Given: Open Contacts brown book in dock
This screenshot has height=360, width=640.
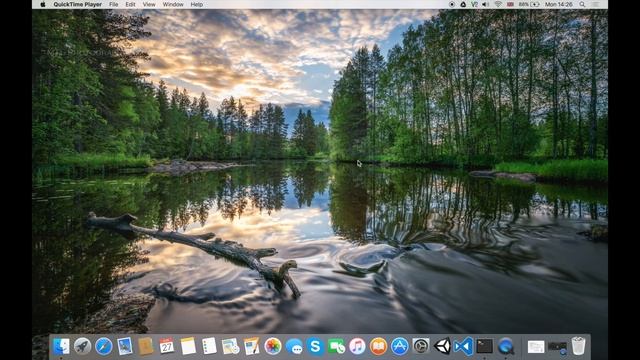Looking at the screenshot, I should [146, 347].
